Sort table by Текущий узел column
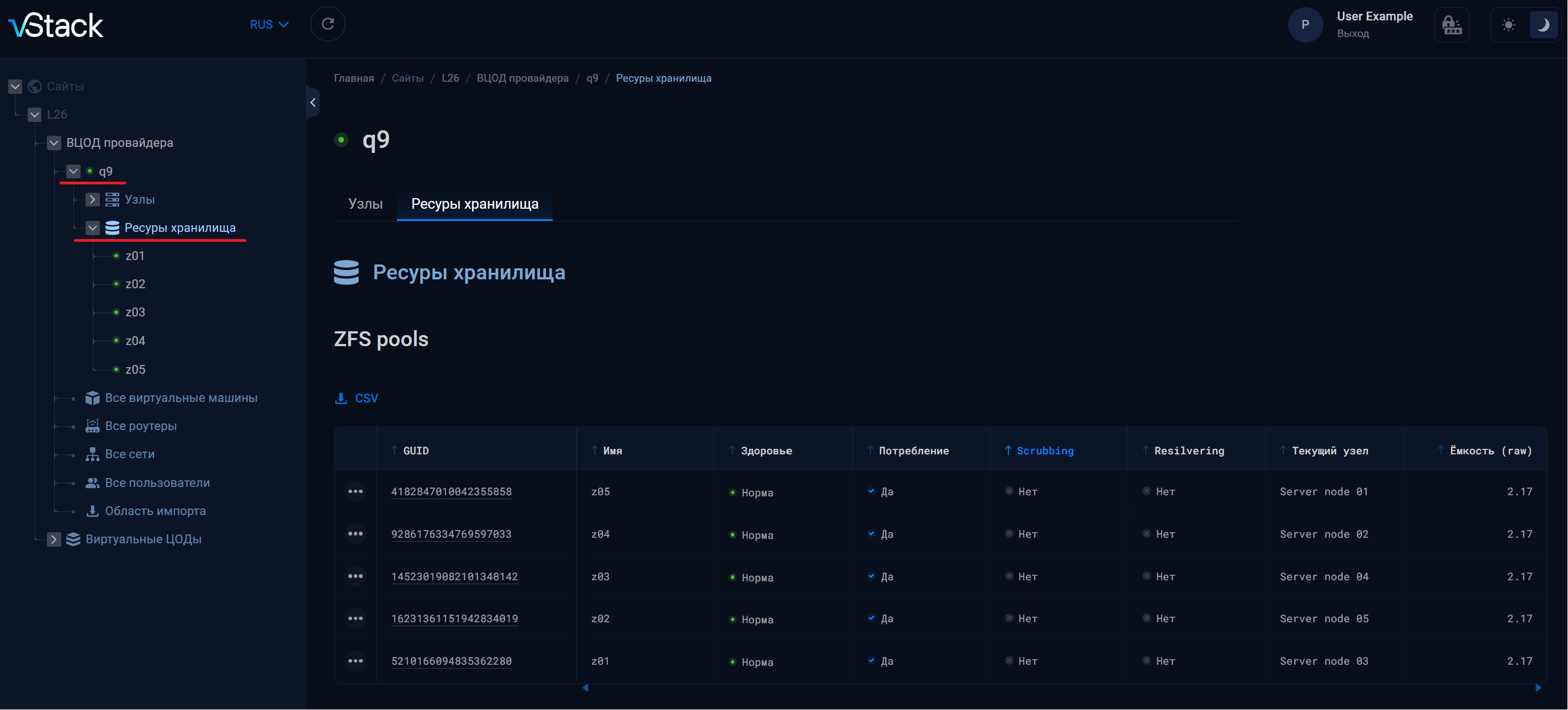Image resolution: width=1568 pixels, height=710 pixels. (x=1324, y=451)
